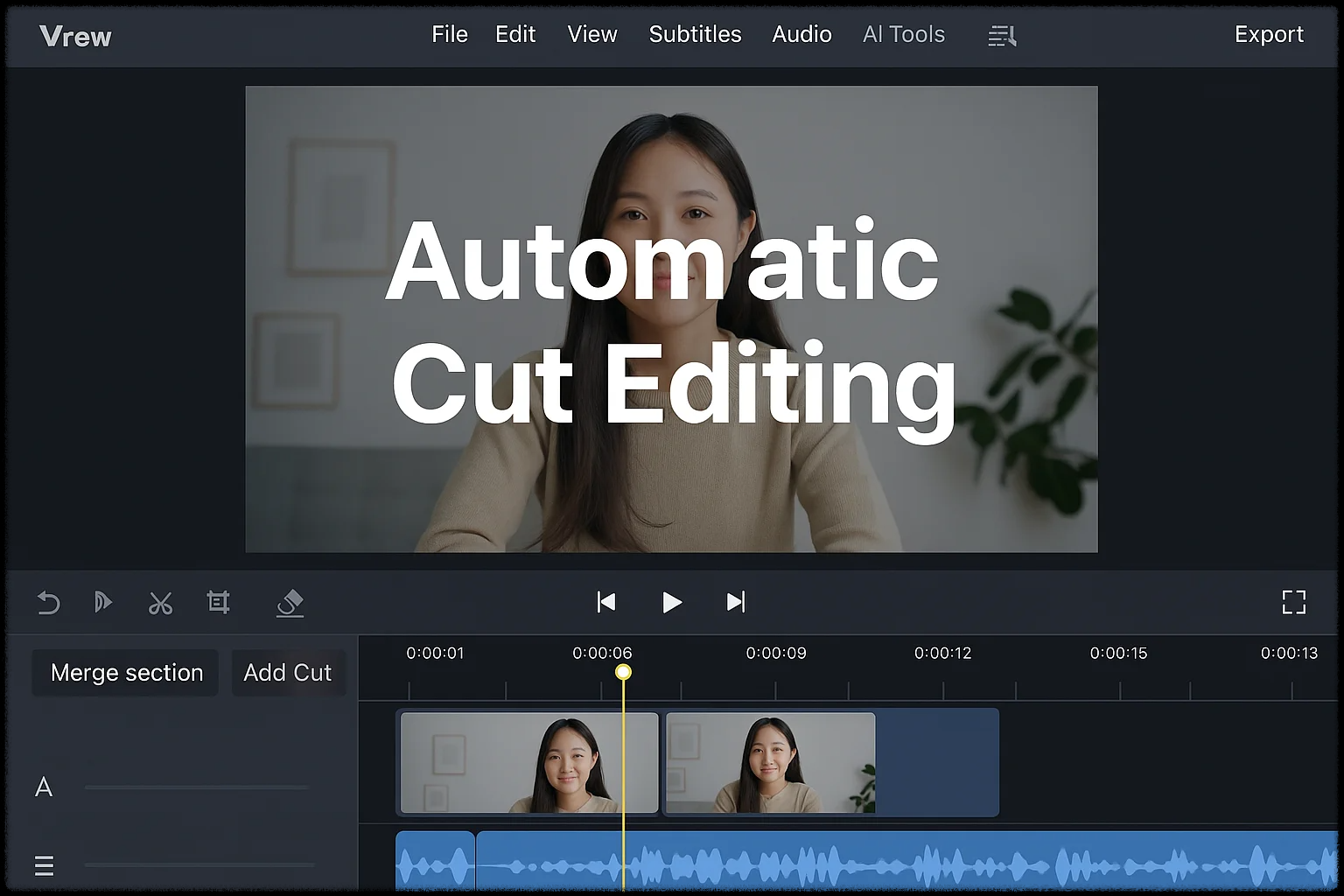Viewport: 1344px width, 896px height.
Task: Open the Edit menu
Action: click(x=515, y=34)
